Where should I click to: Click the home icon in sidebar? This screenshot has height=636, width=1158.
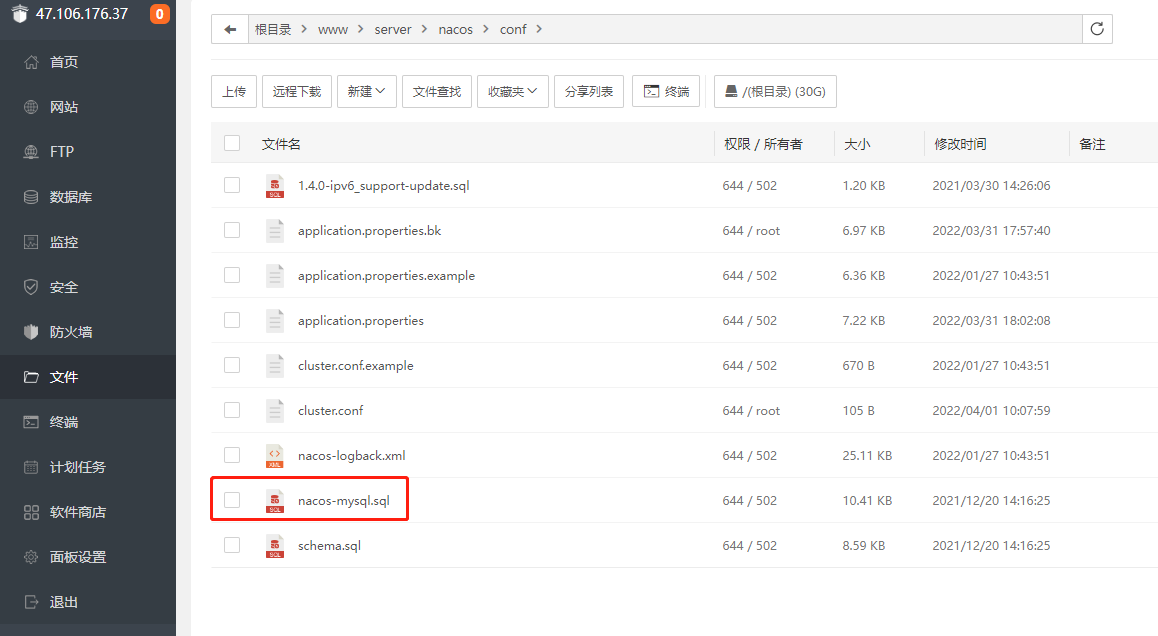click(x=31, y=62)
